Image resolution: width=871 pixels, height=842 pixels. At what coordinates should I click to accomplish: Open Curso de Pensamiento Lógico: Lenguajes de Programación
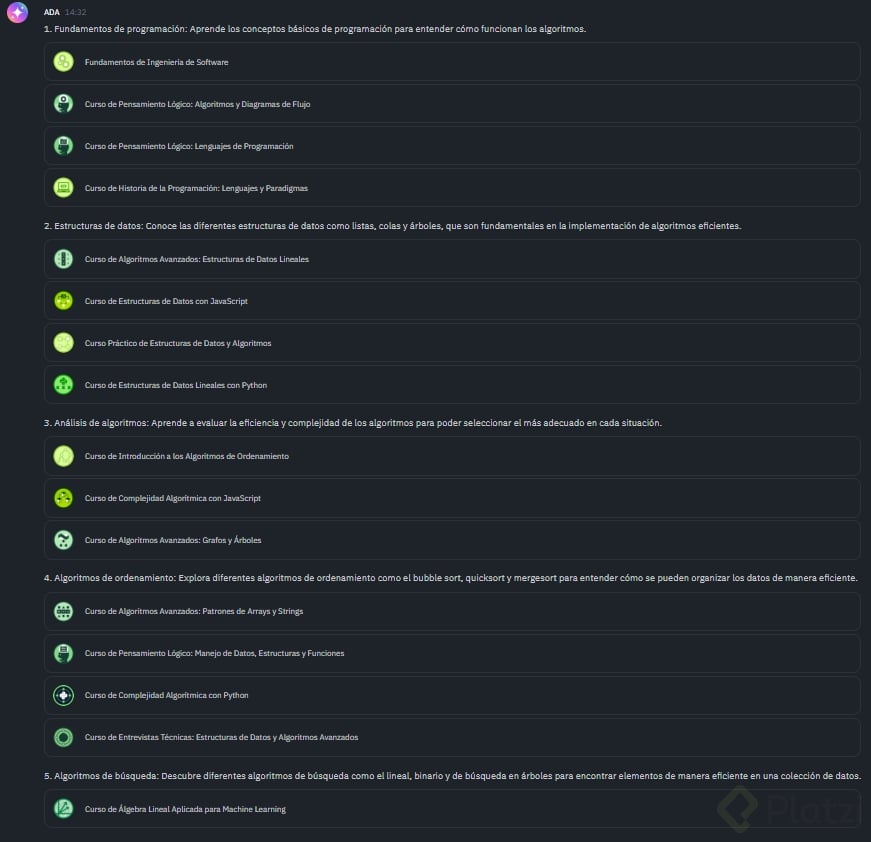(189, 146)
